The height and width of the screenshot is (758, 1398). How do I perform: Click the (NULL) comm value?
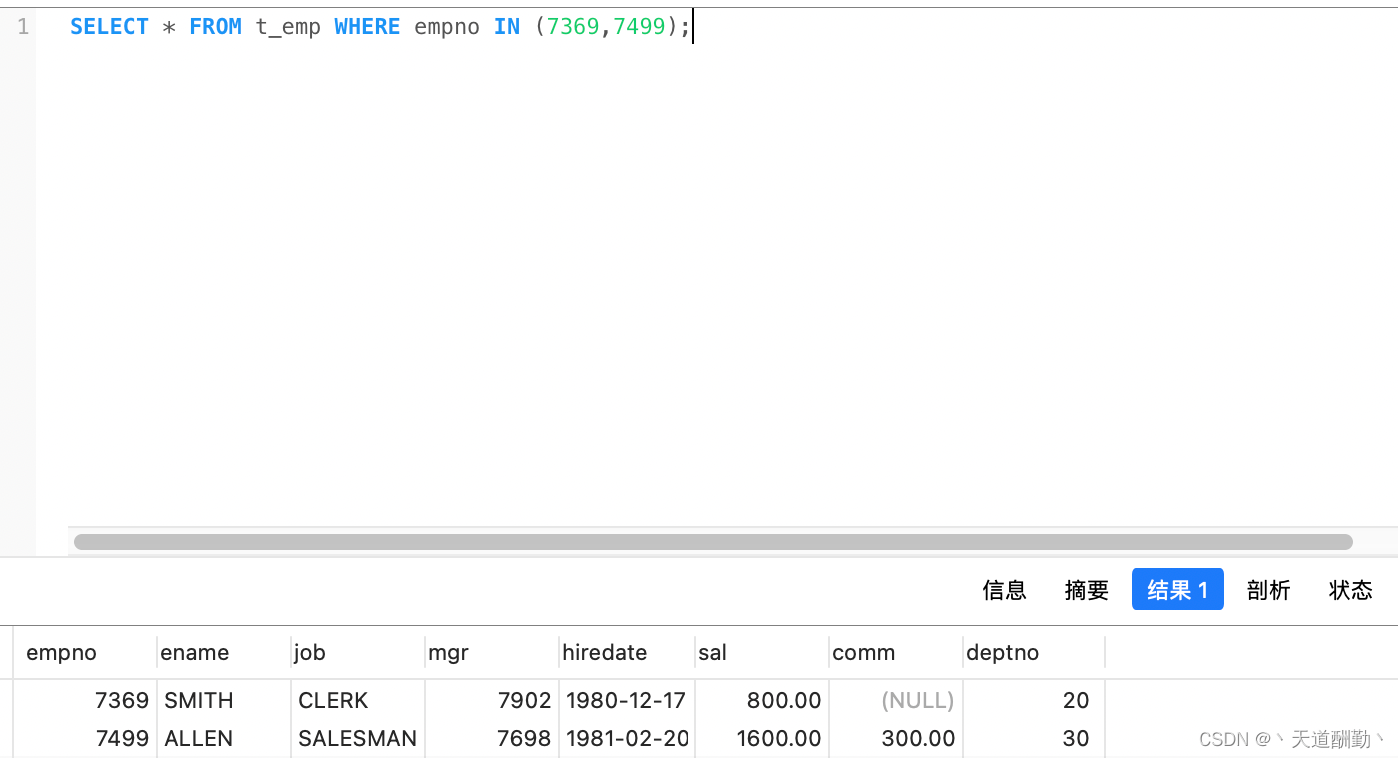tap(918, 700)
